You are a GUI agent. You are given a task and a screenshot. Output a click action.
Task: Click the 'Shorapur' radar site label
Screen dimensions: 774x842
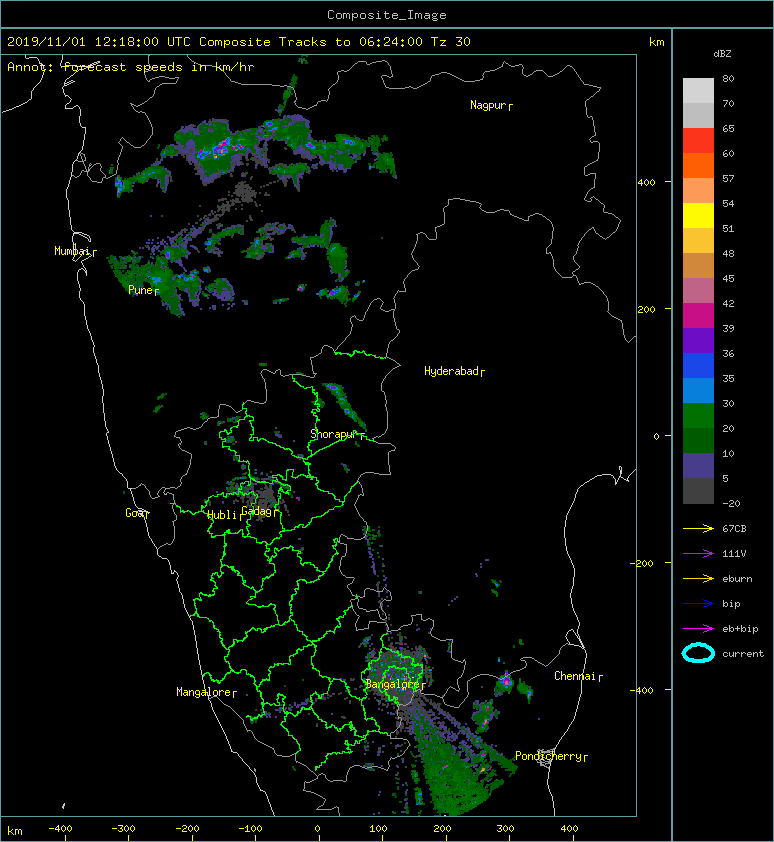pos(334,434)
